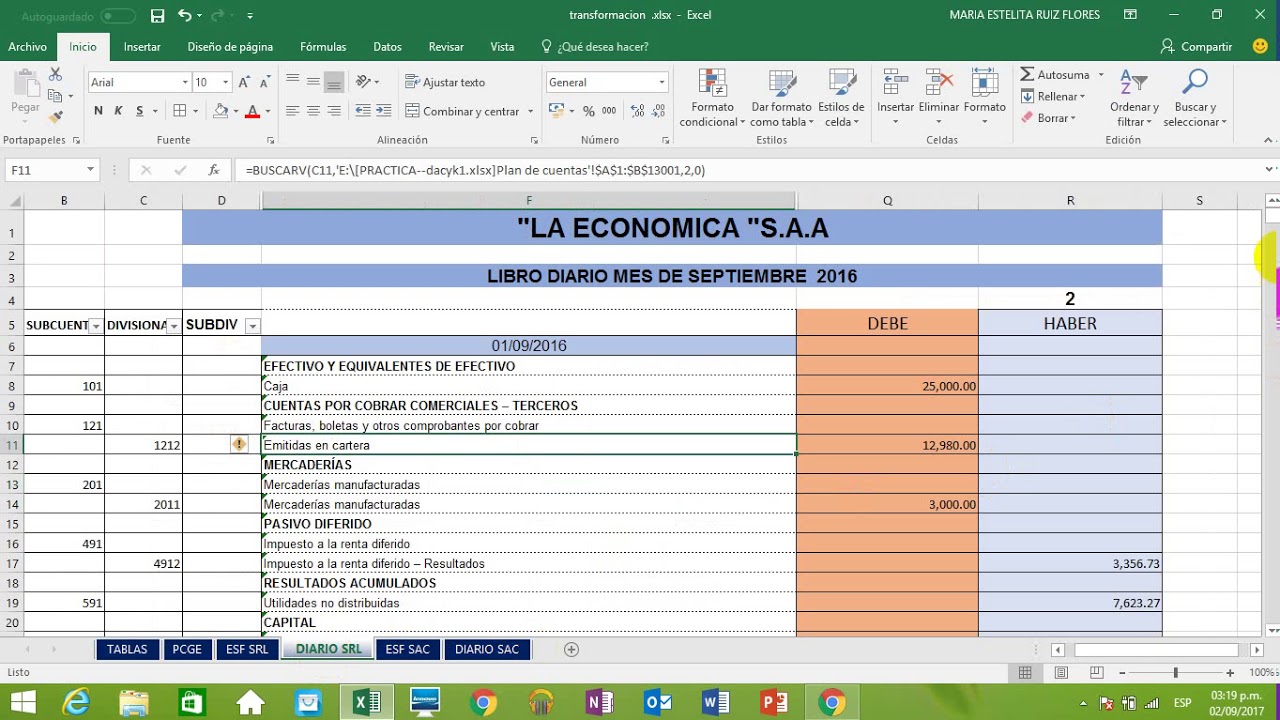The height and width of the screenshot is (720, 1280).
Task: Click the Compartir share button
Action: pos(1196,47)
